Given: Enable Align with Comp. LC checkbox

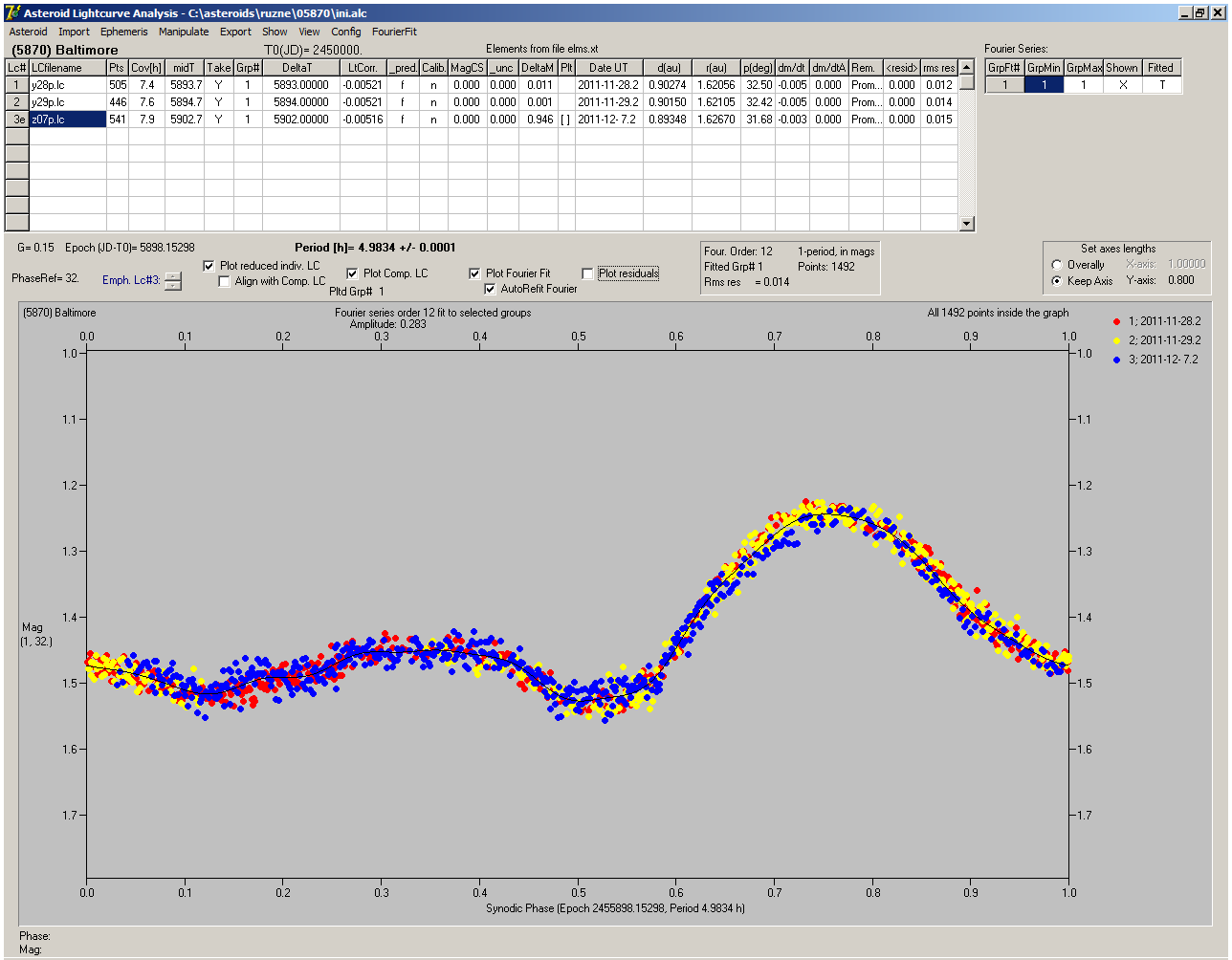Looking at the screenshot, I should click(225, 281).
